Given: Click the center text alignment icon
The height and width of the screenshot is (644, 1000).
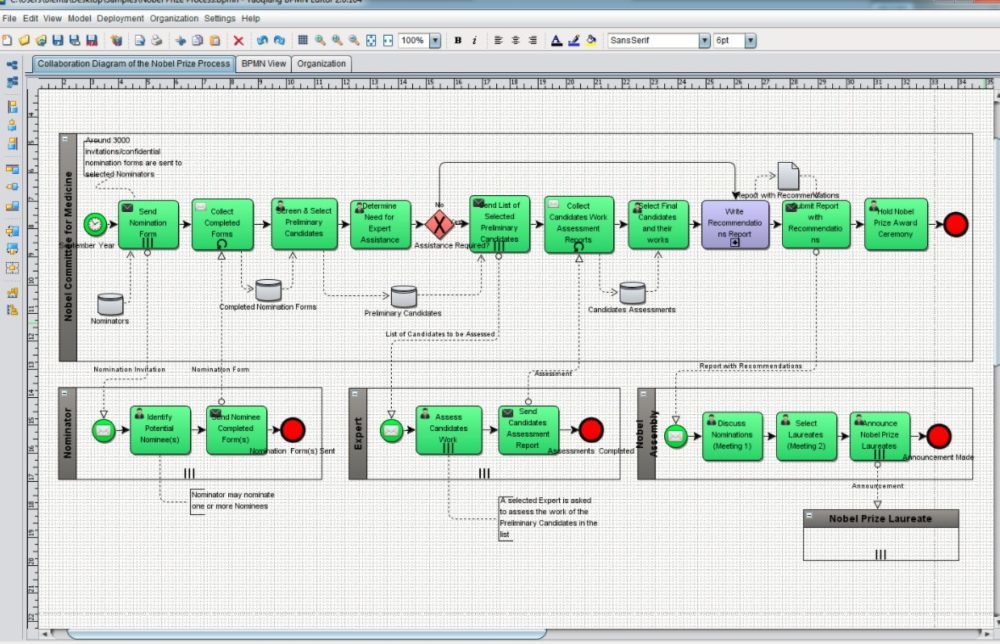Looking at the screenshot, I should pos(516,41).
